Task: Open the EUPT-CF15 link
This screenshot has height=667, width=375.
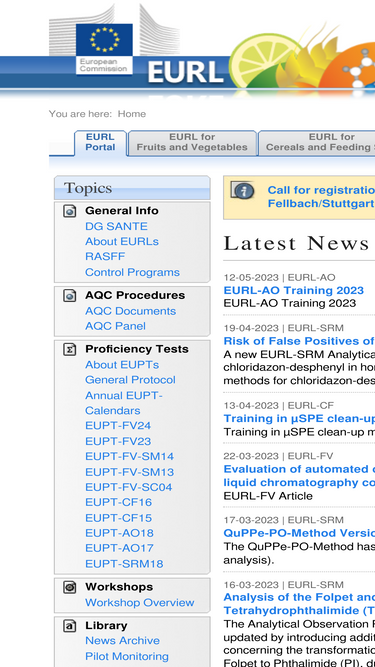Action: click(118, 519)
